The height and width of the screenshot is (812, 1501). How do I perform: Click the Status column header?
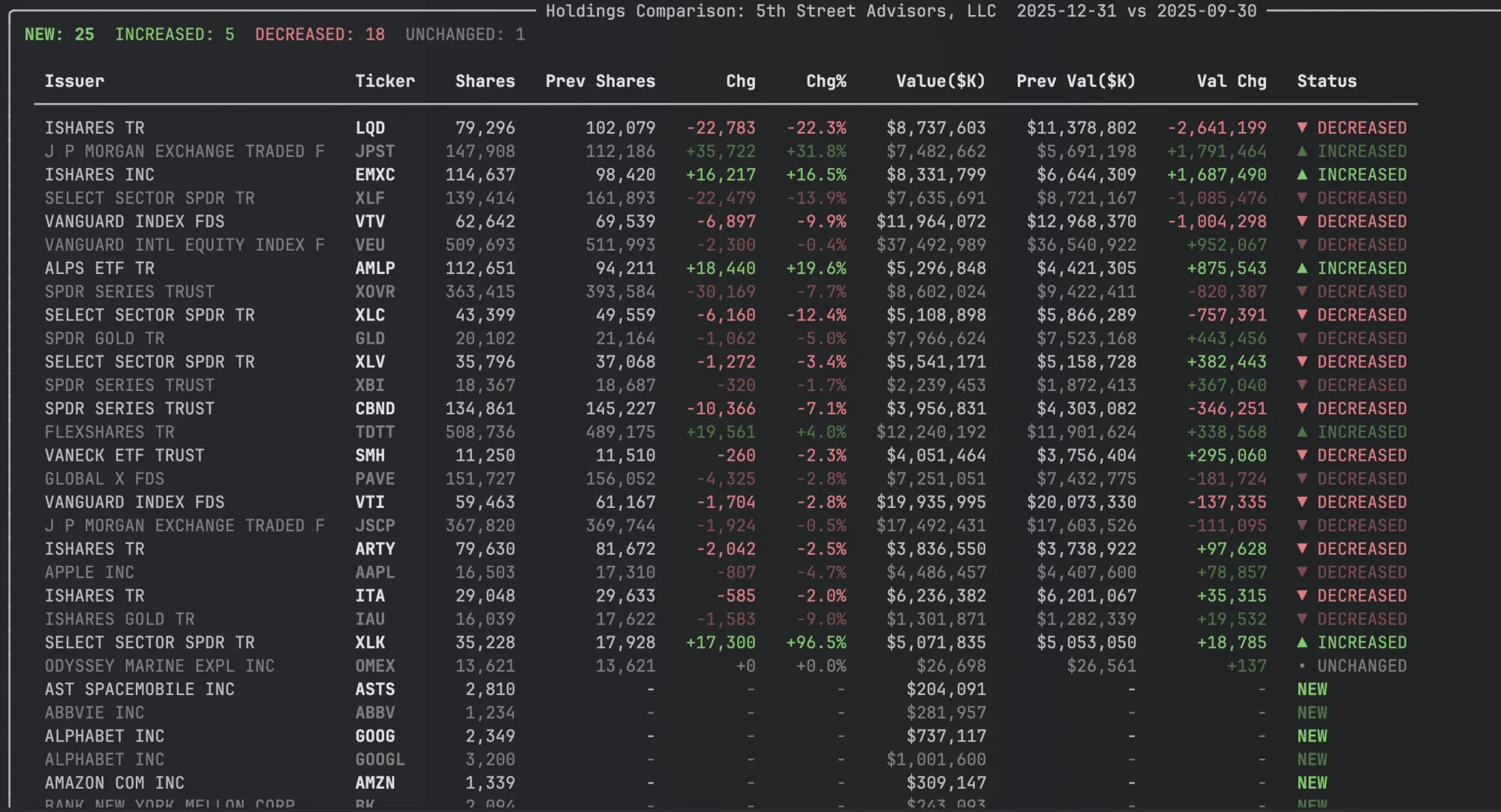coord(1326,81)
